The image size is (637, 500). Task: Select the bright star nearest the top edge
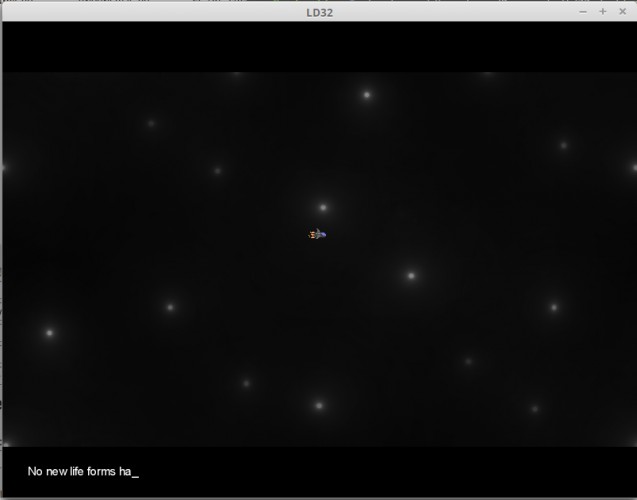click(x=367, y=95)
